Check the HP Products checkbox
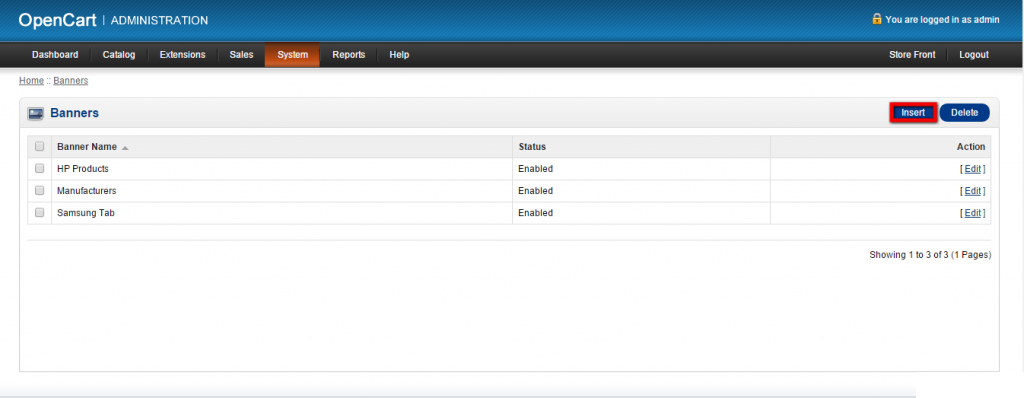The height and width of the screenshot is (398, 1024). [x=39, y=169]
